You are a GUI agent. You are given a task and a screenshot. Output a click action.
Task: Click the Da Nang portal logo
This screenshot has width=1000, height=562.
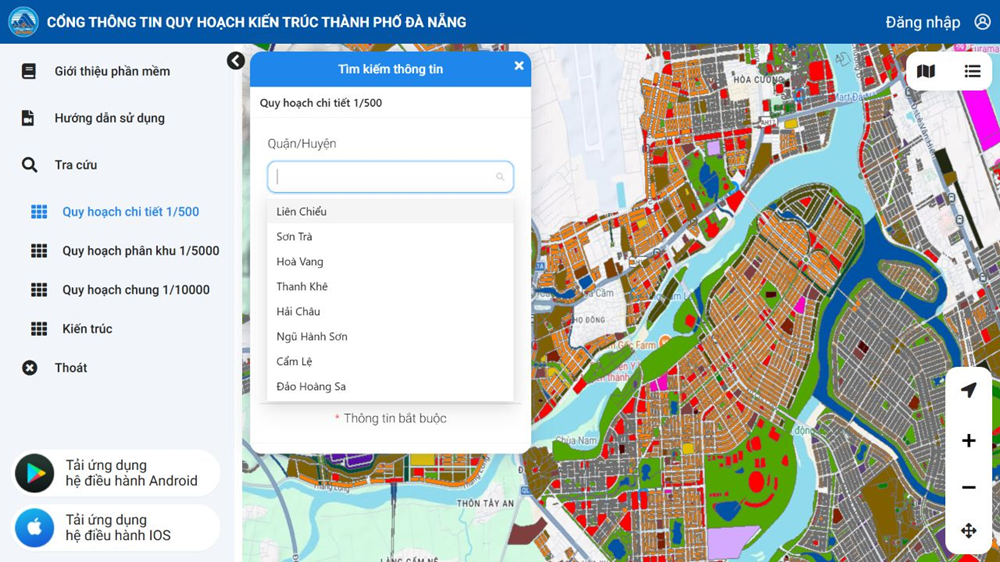click(x=23, y=22)
